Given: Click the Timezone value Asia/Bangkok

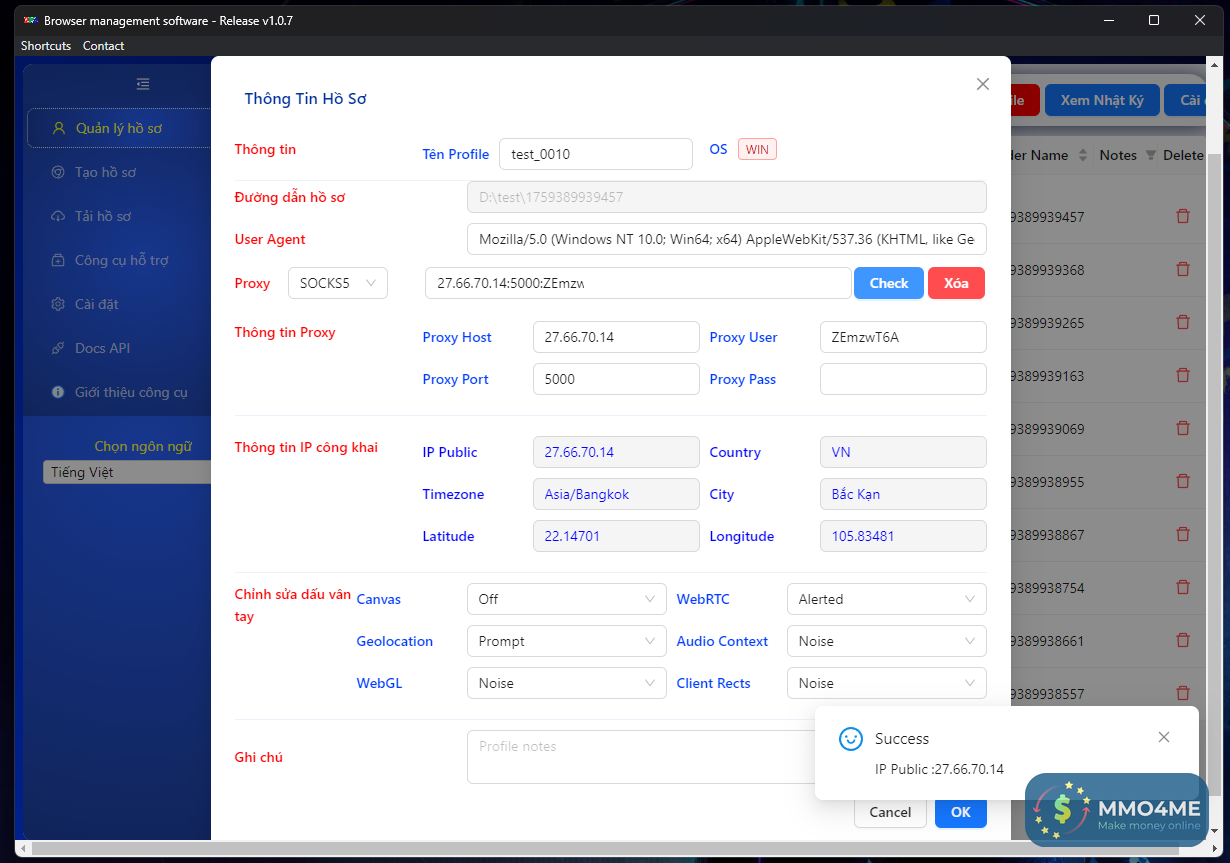Looking at the screenshot, I should (x=616, y=494).
